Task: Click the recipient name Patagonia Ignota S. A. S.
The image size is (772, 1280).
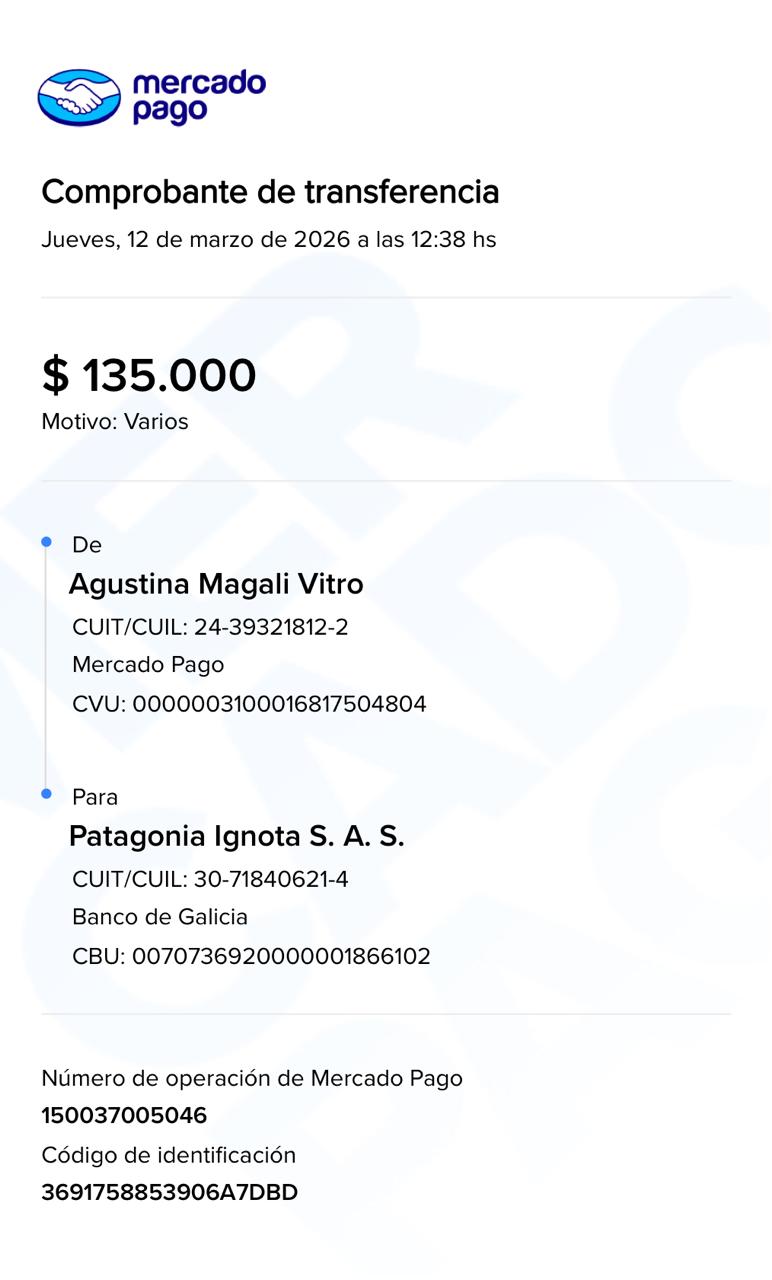Action: point(236,836)
